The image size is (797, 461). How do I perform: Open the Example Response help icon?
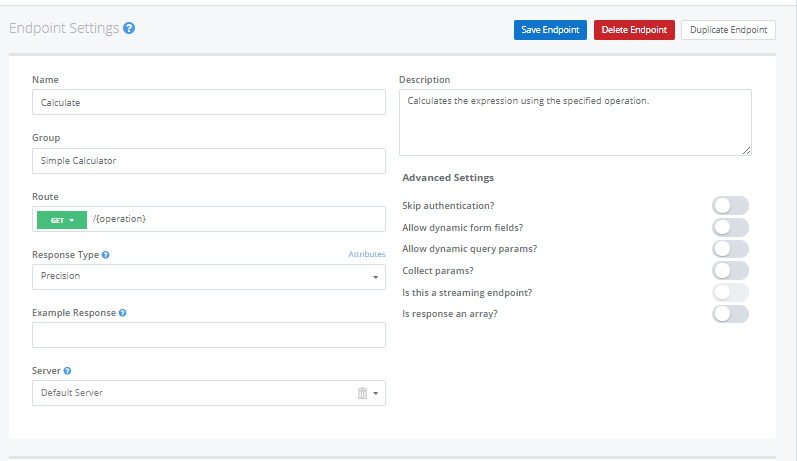tap(122, 313)
